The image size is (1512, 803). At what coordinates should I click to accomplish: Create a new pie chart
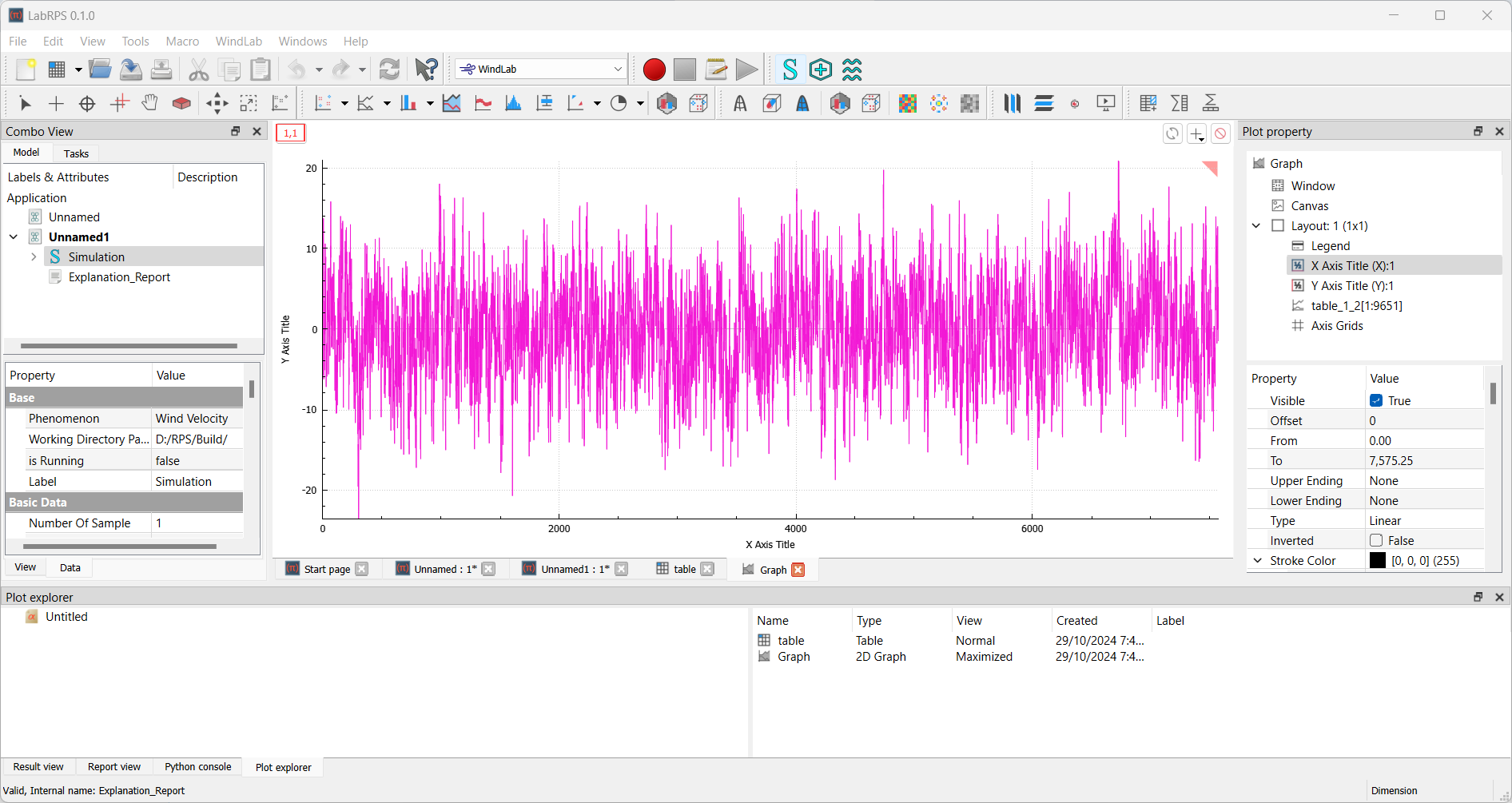(620, 103)
